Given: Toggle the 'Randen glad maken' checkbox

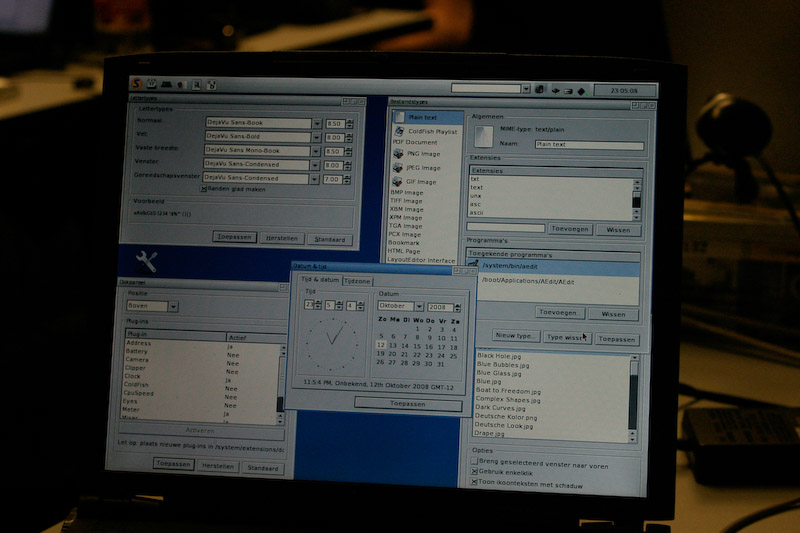Looking at the screenshot, I should 205,189.
